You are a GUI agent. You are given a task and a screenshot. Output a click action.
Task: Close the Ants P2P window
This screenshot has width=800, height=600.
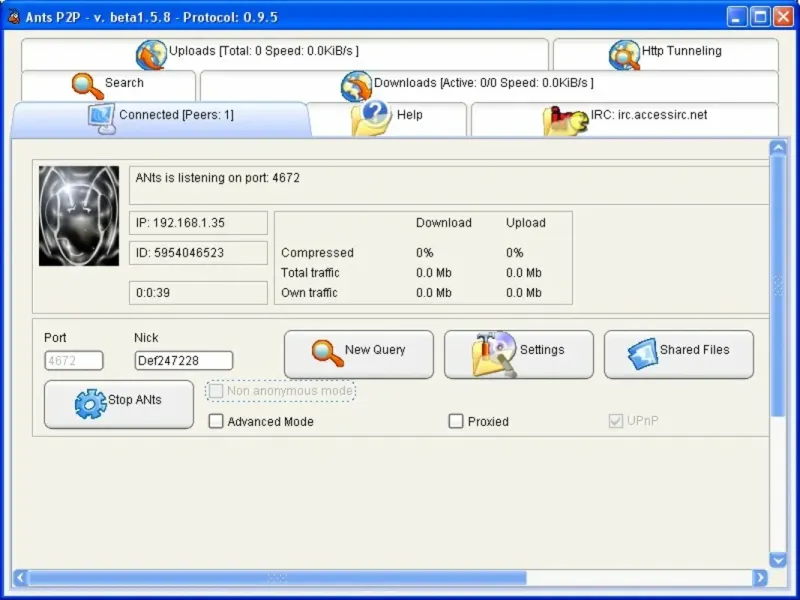click(783, 17)
